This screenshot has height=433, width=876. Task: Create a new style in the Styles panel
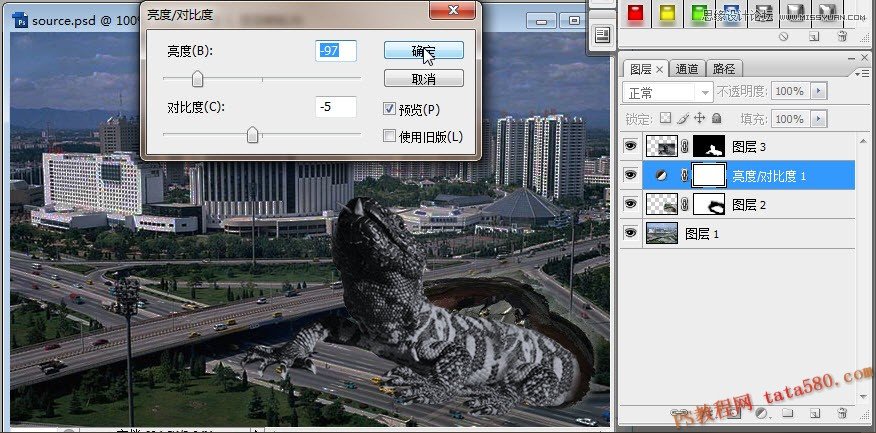[815, 37]
